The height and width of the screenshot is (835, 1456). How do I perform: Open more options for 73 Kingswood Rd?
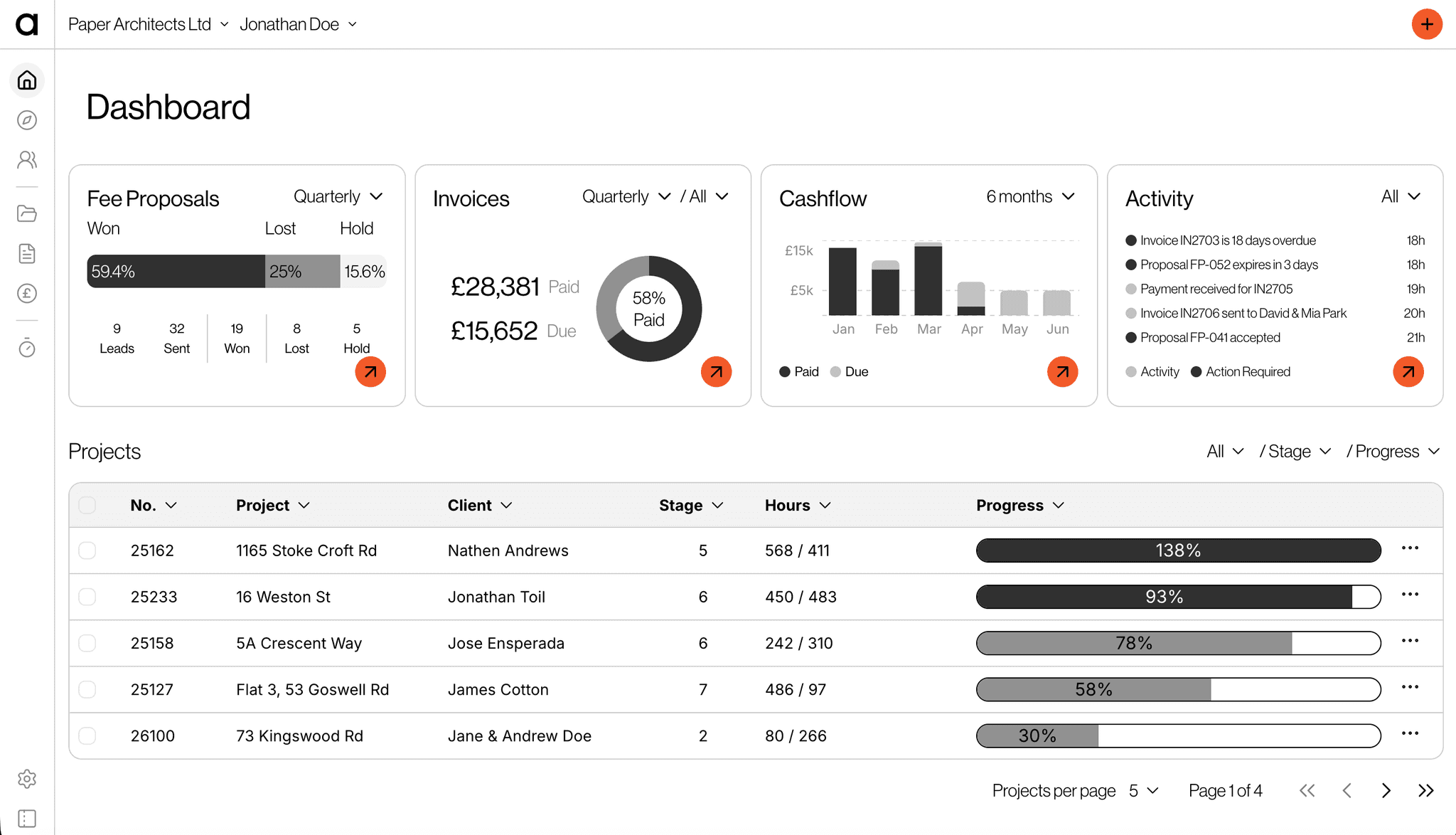tap(1410, 733)
